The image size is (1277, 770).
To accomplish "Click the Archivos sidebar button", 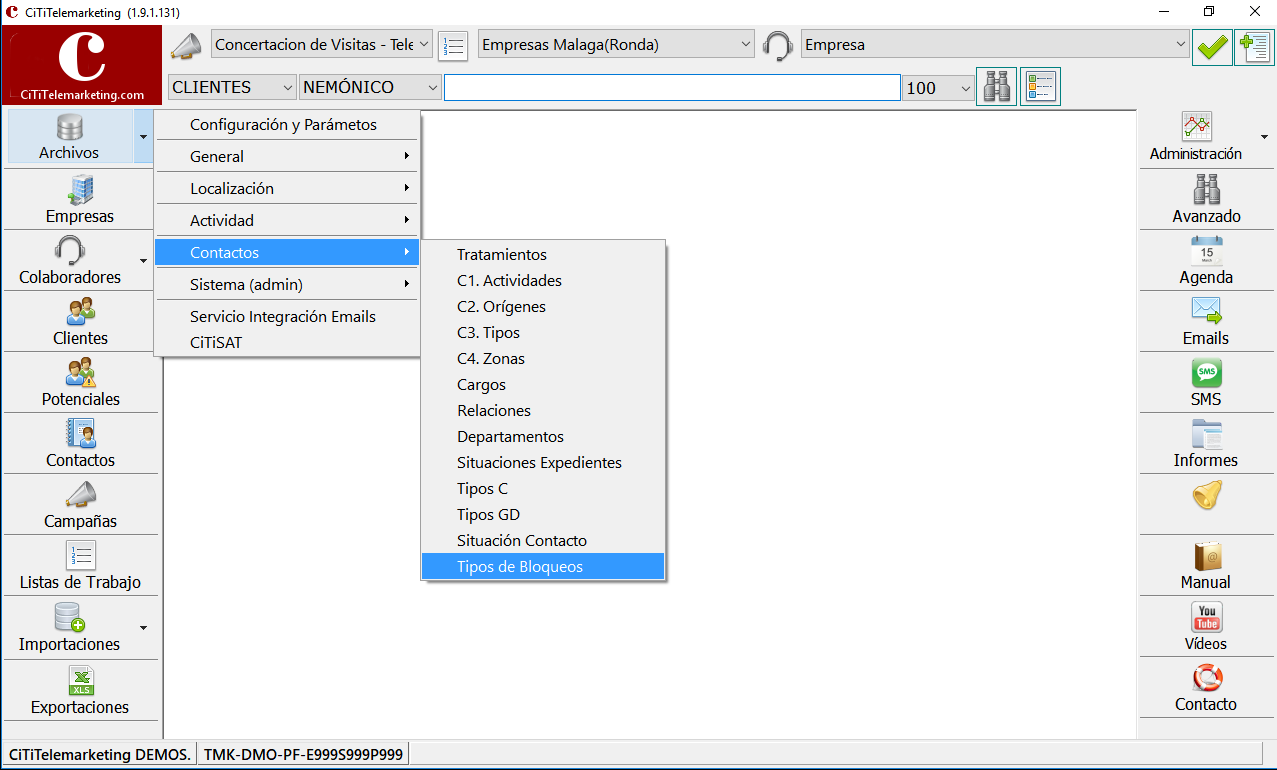I will [x=69, y=137].
